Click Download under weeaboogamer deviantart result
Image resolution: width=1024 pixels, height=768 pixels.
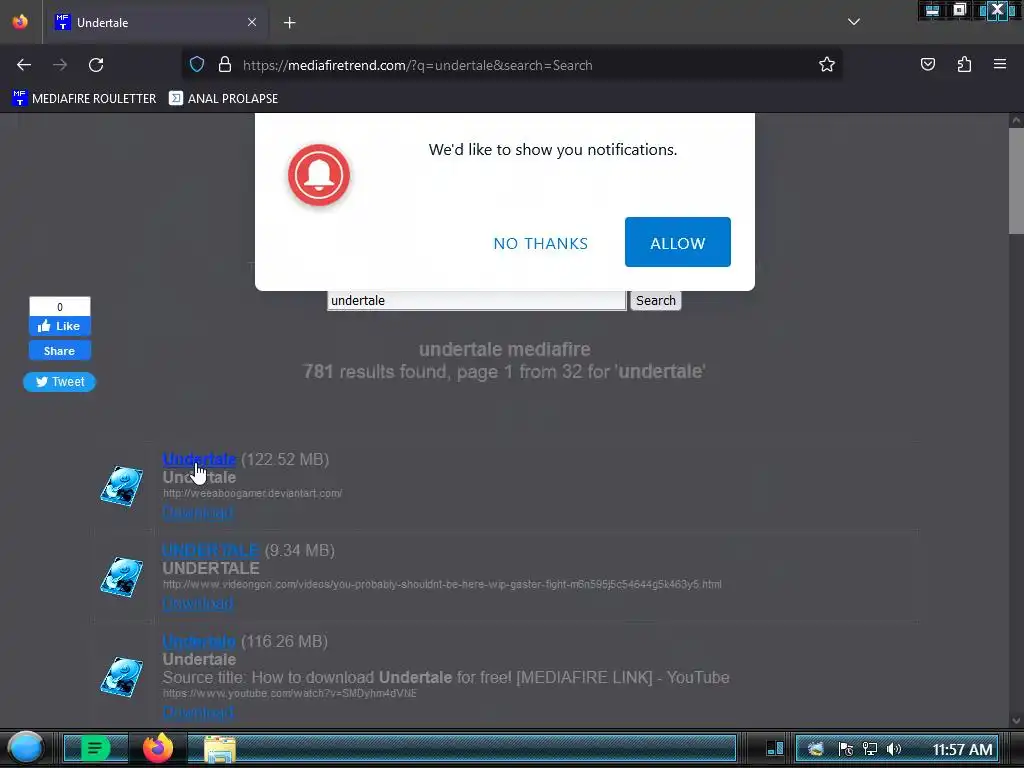click(198, 512)
